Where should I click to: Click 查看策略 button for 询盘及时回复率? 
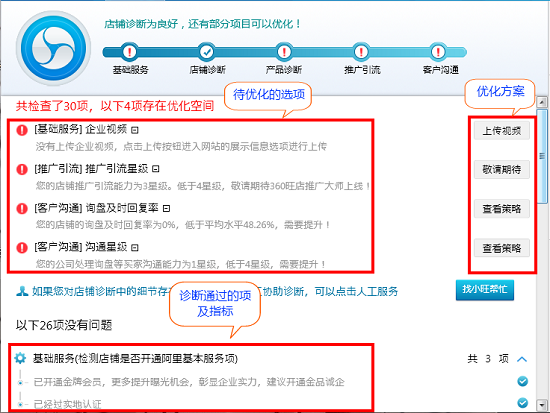[x=502, y=209]
